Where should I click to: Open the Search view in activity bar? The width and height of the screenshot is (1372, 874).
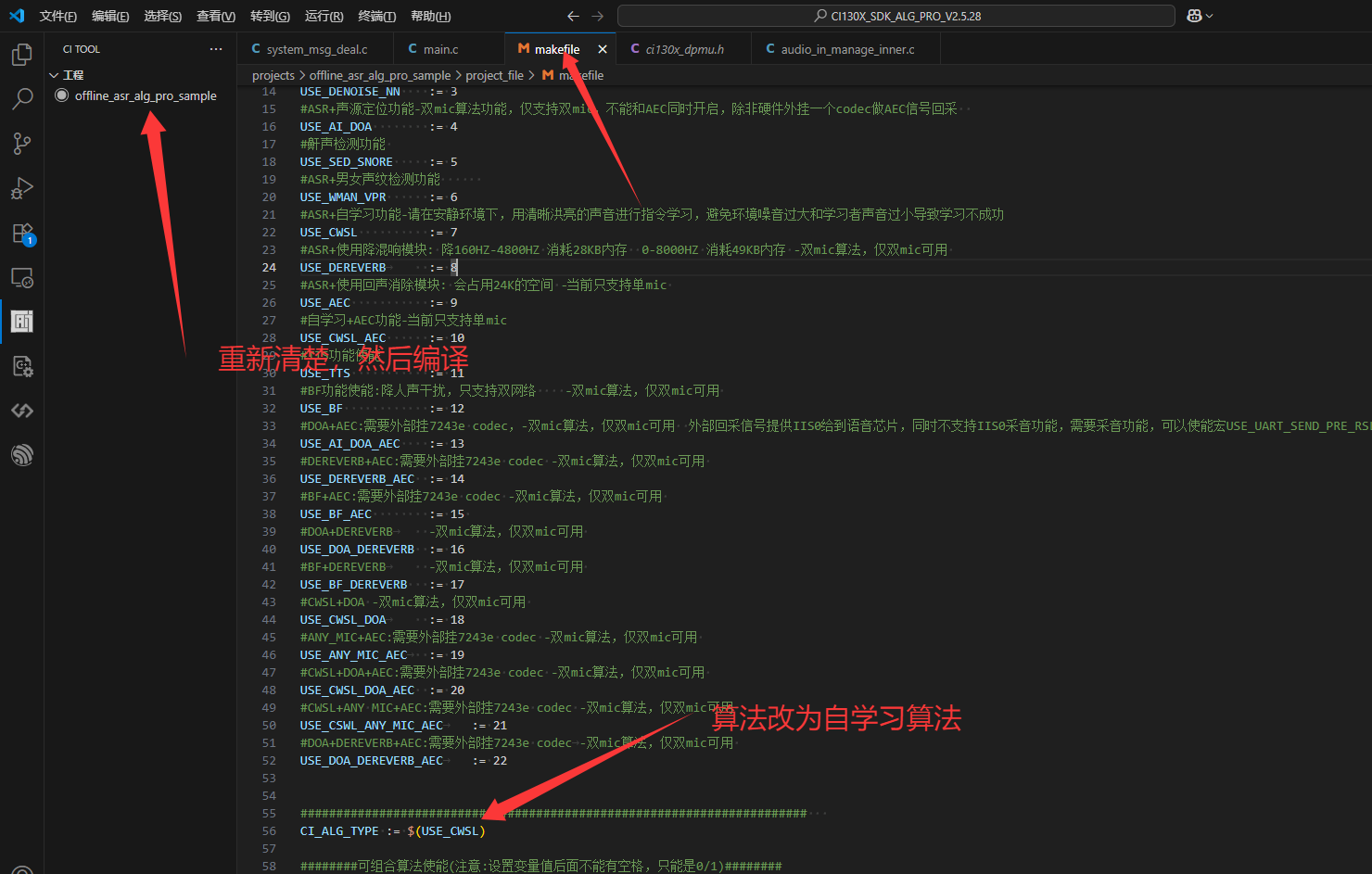[x=22, y=99]
